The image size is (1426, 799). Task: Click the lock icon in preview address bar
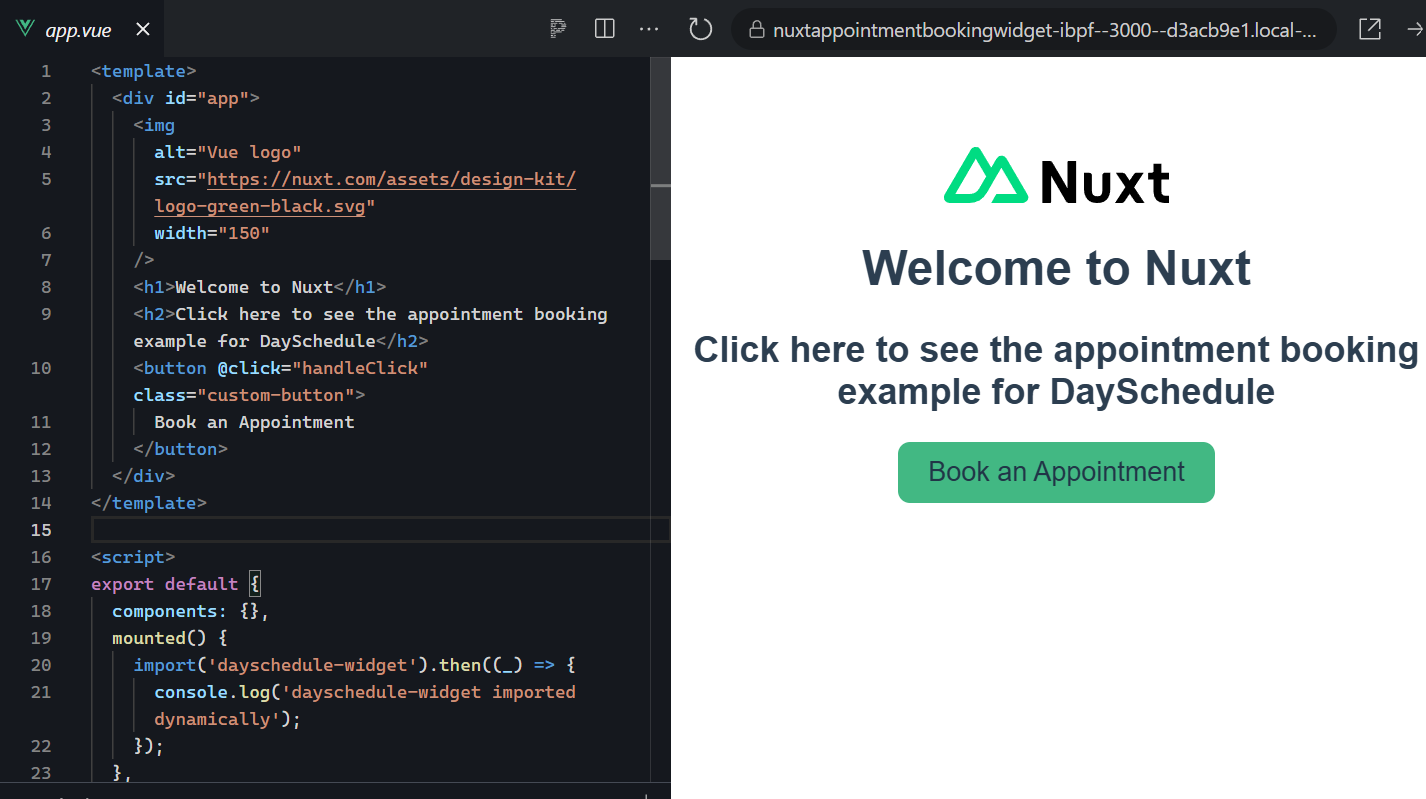tap(756, 30)
